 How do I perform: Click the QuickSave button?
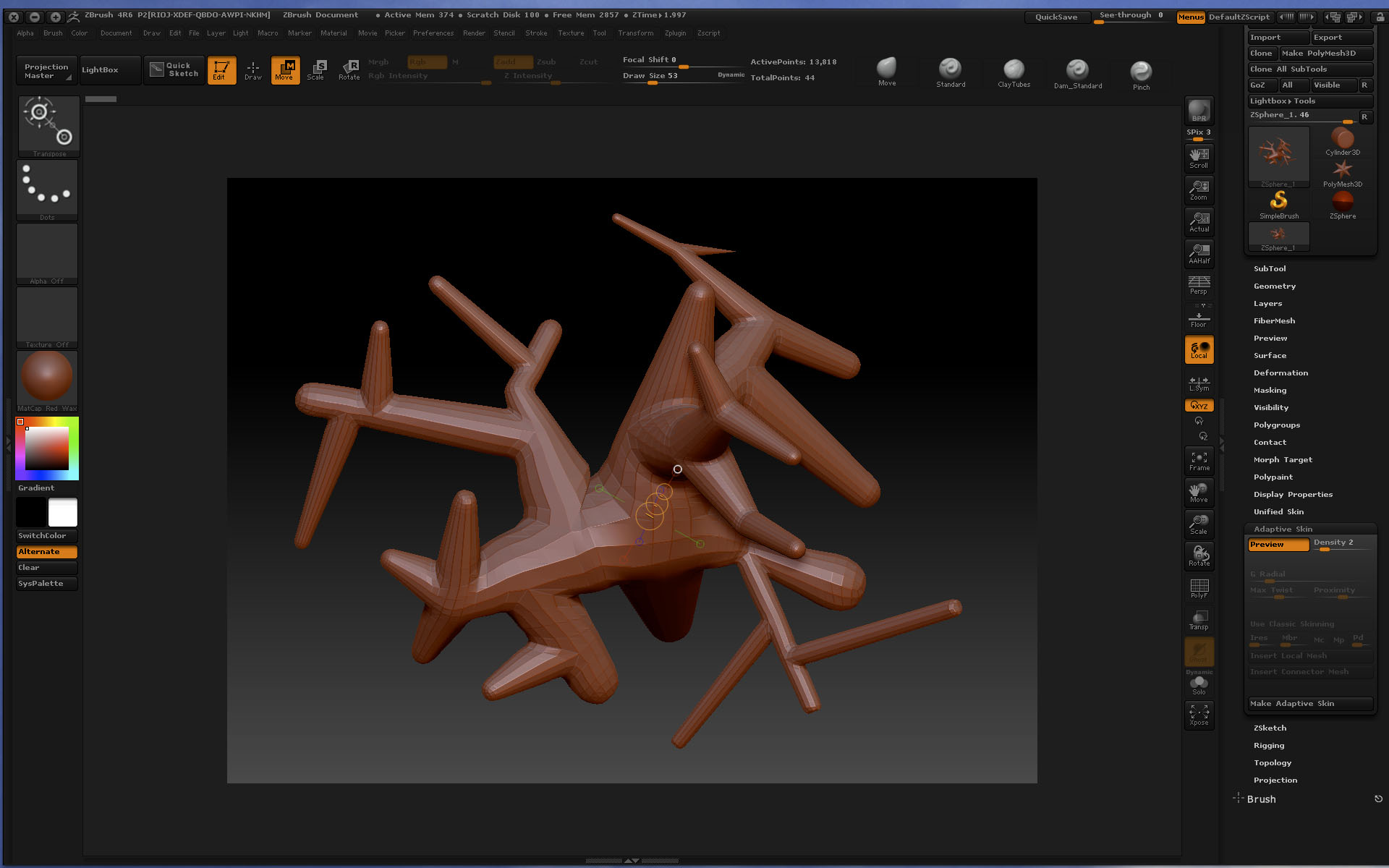tap(1057, 17)
